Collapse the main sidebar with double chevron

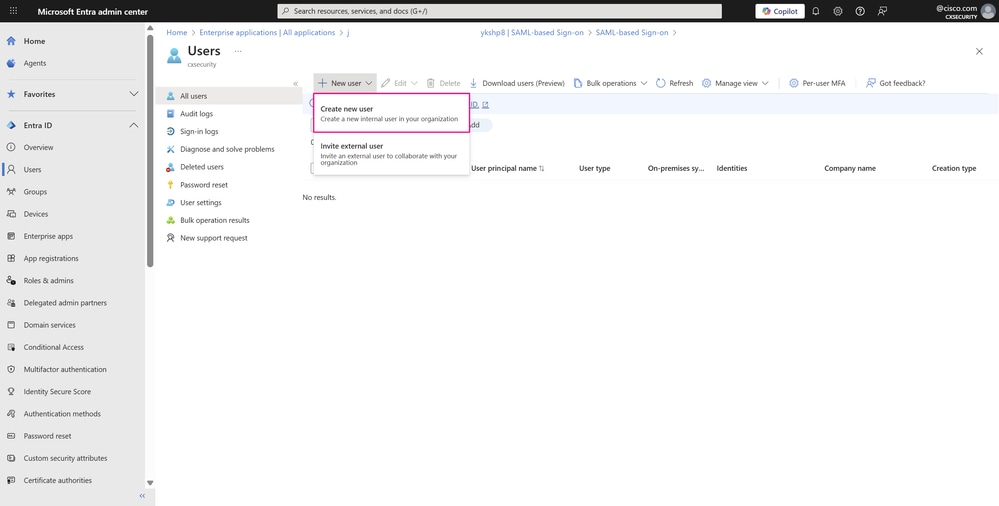point(142,496)
